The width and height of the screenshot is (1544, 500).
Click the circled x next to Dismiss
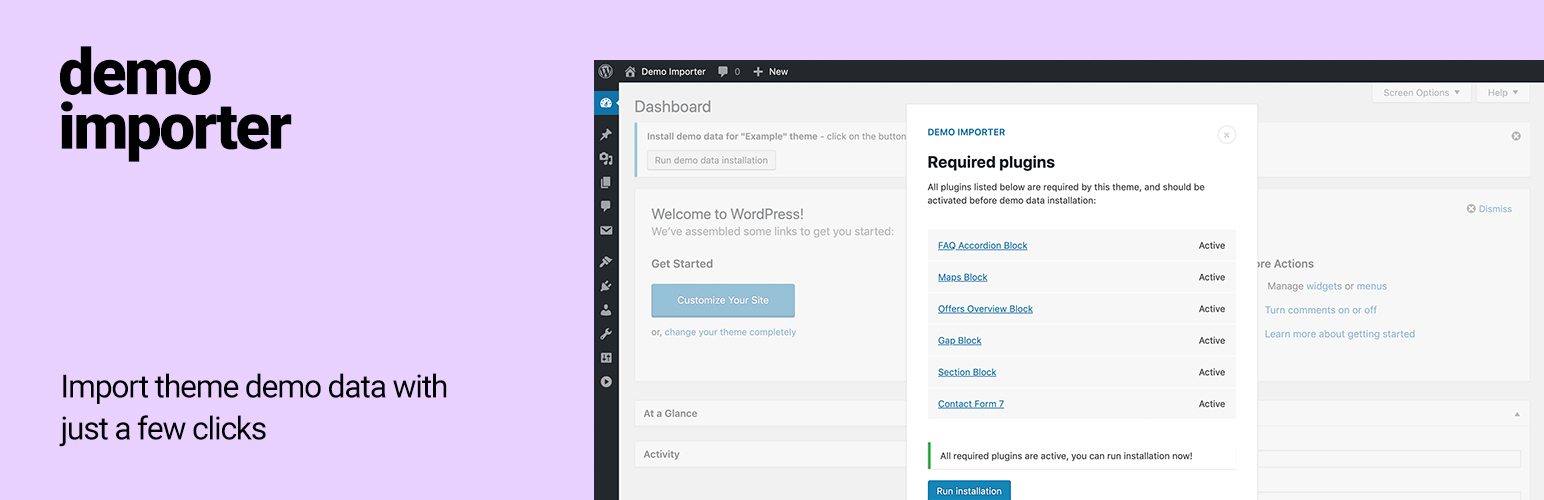1471,209
